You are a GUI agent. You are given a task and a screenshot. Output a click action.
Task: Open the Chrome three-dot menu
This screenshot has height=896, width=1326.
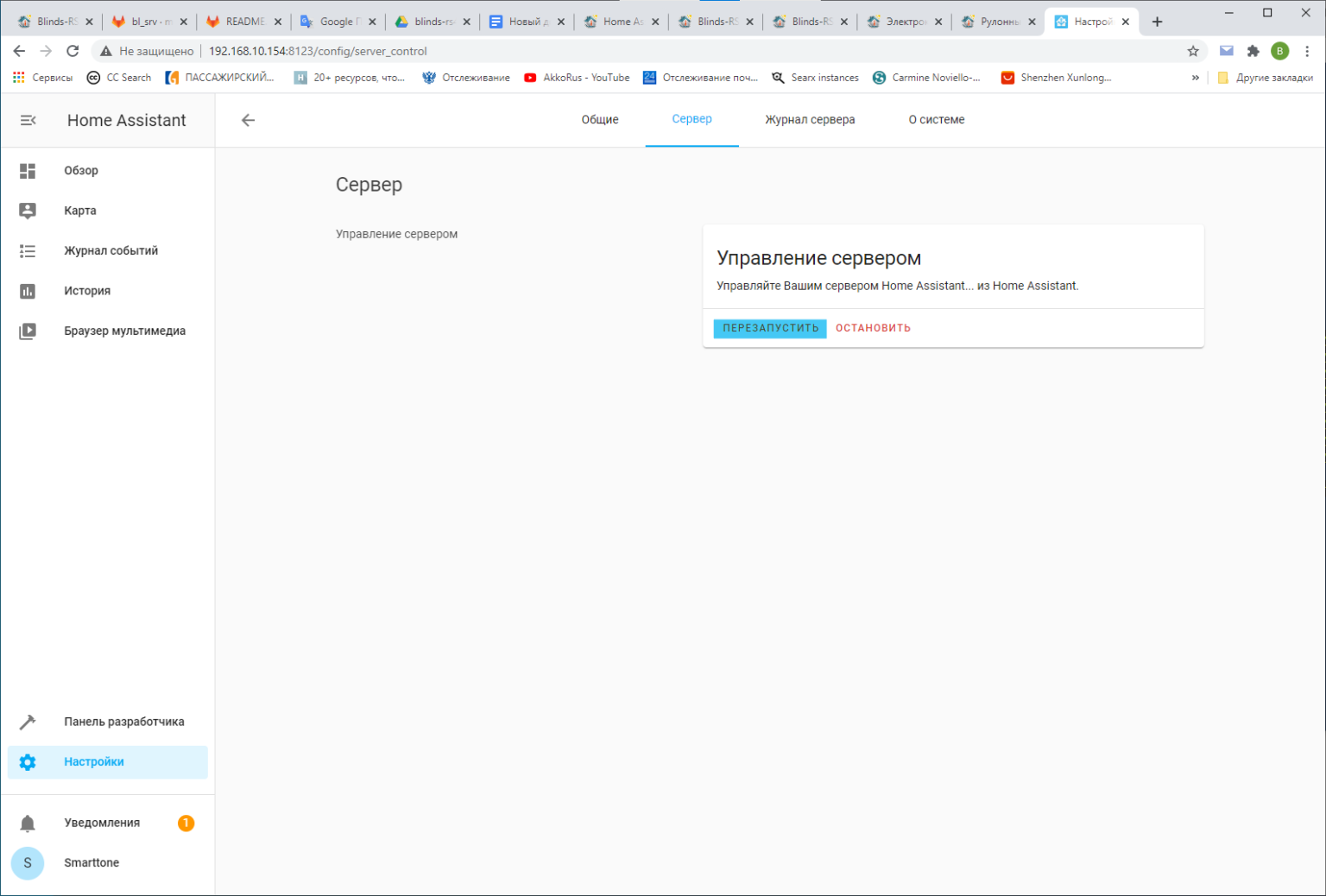coord(1307,51)
